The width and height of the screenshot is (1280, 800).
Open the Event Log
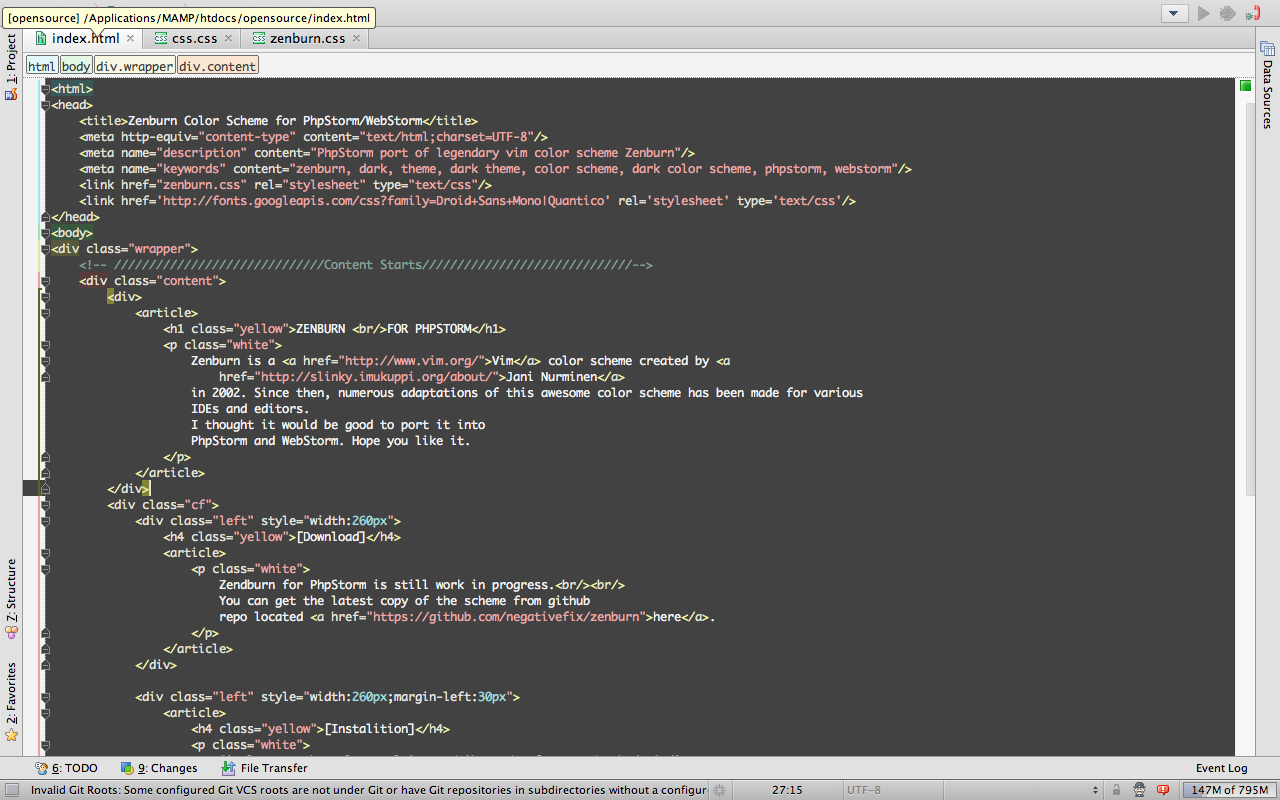tap(1221, 768)
